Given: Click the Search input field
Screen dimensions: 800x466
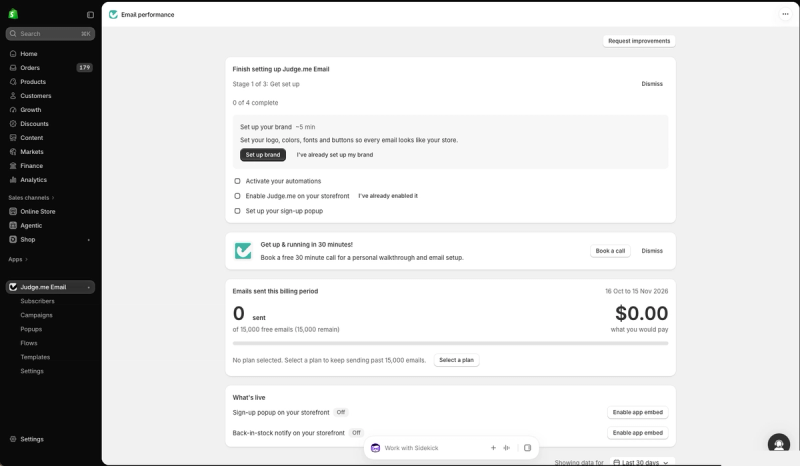Looking at the screenshot, I should coord(50,34).
